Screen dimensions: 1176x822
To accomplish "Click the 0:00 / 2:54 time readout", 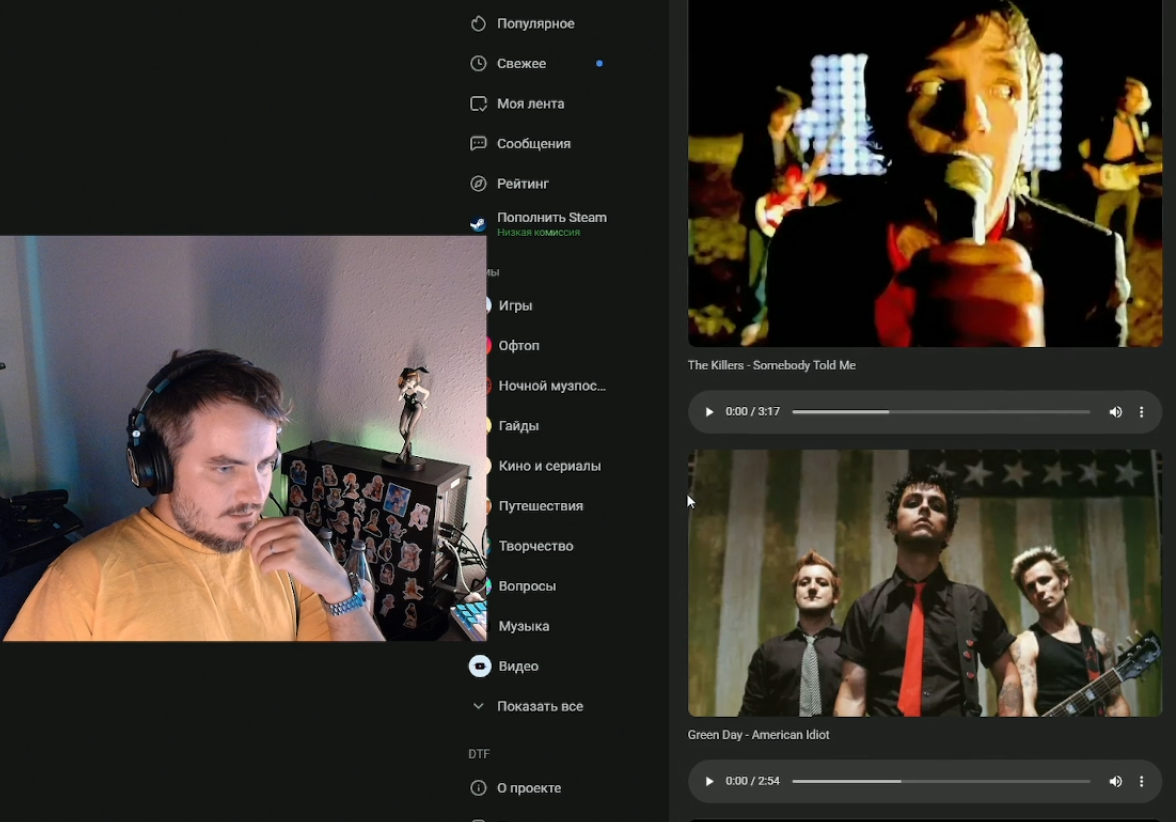I will [x=752, y=782].
